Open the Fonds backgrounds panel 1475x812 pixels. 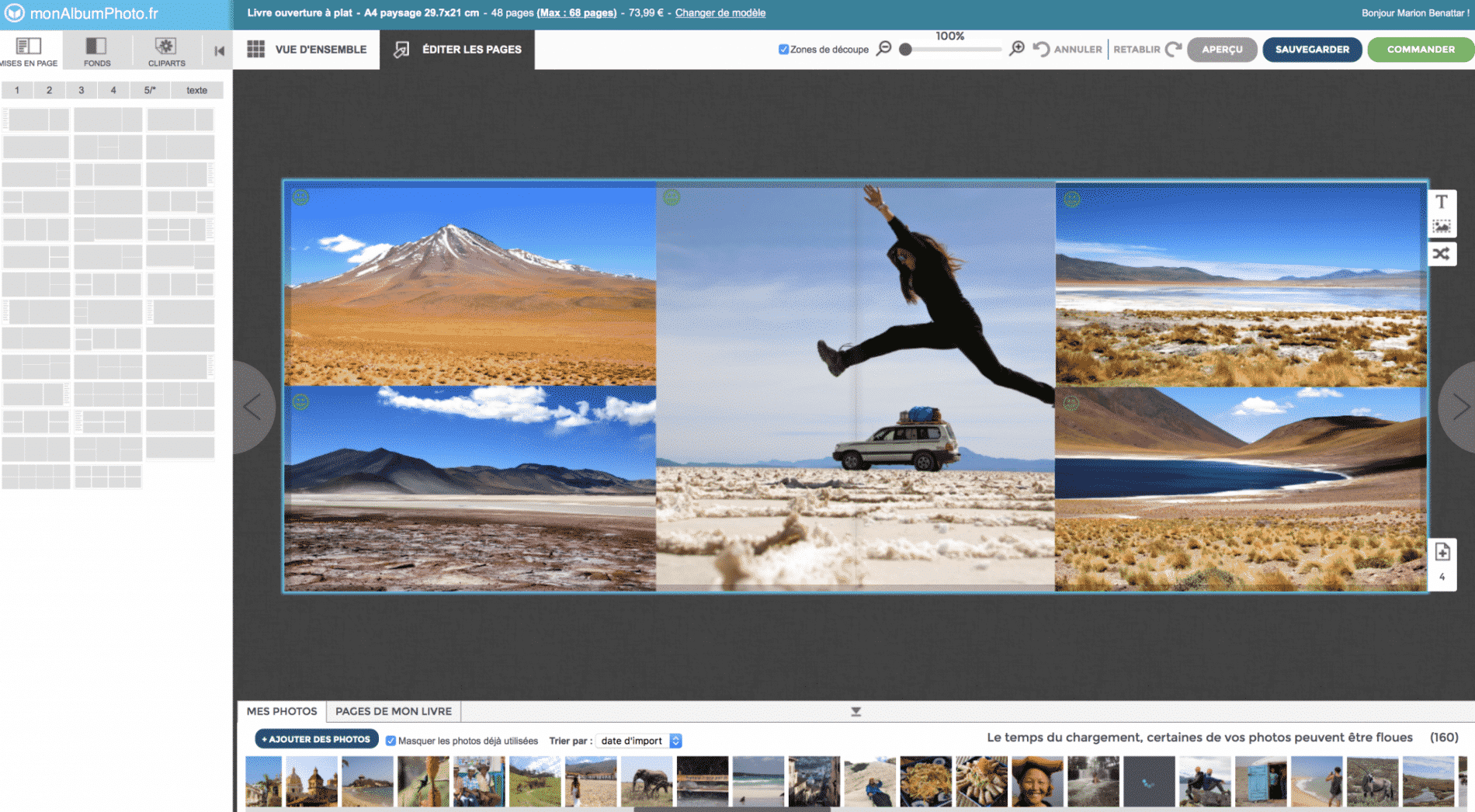tap(97, 51)
